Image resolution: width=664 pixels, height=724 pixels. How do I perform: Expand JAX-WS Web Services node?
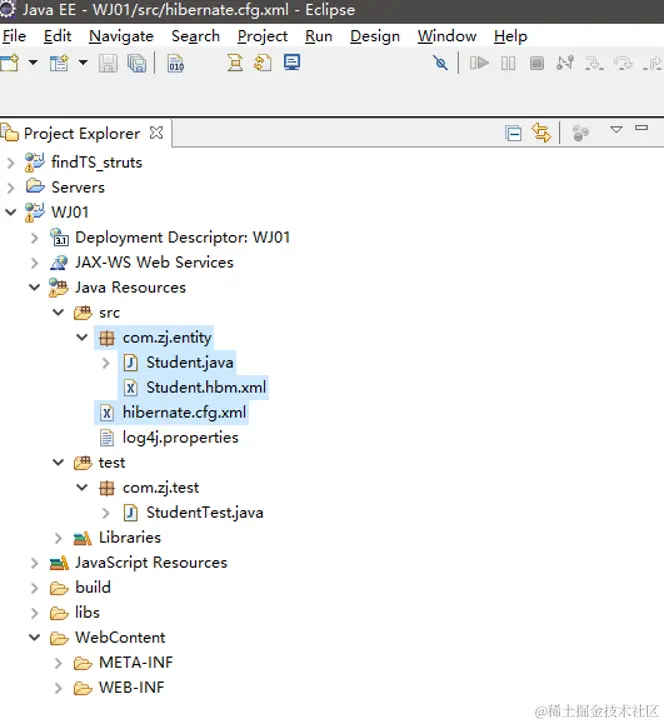(35, 263)
